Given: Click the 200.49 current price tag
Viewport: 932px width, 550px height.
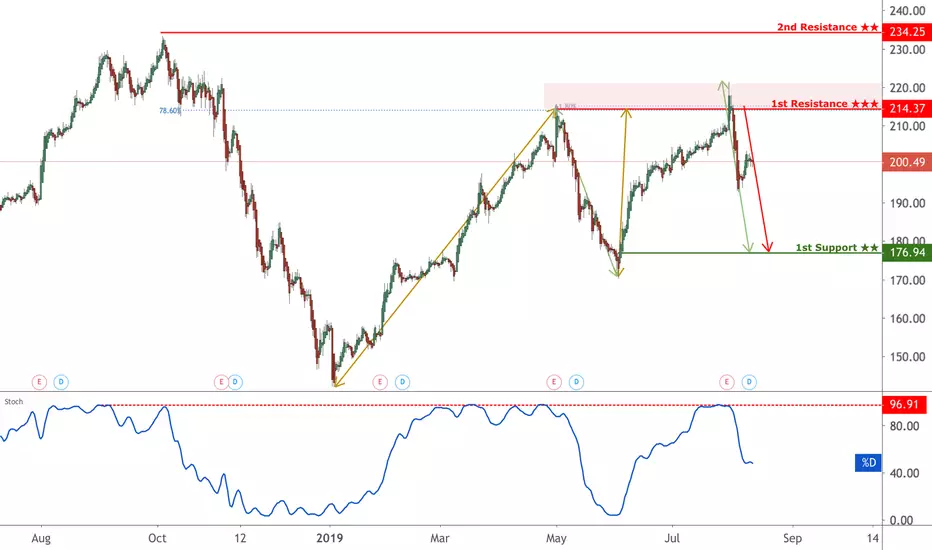Looking at the screenshot, I should 906,162.
